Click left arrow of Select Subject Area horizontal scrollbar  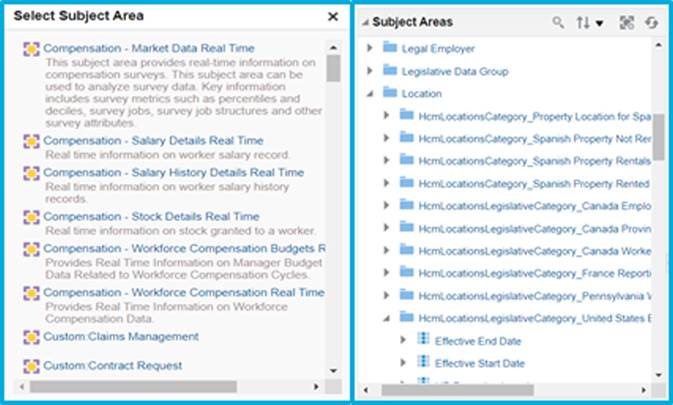[22, 387]
